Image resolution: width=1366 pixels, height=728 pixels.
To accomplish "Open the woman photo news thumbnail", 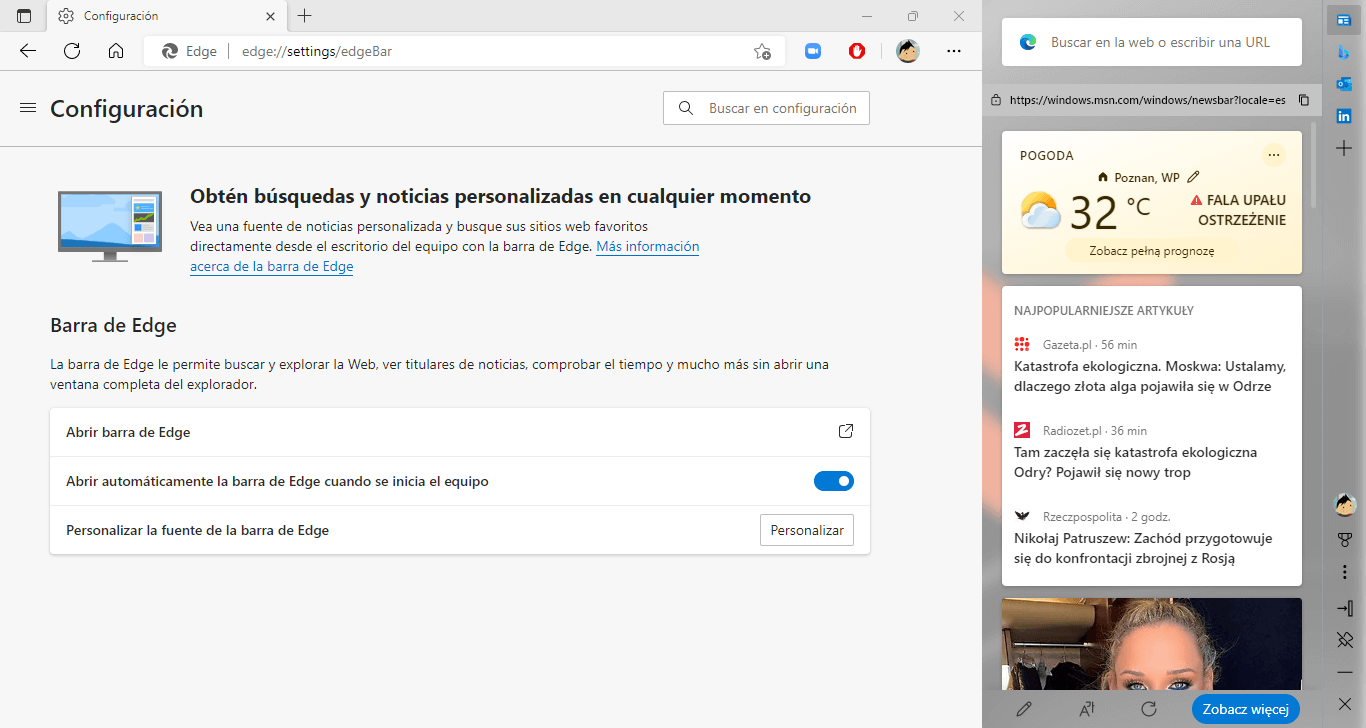I will pos(1152,644).
